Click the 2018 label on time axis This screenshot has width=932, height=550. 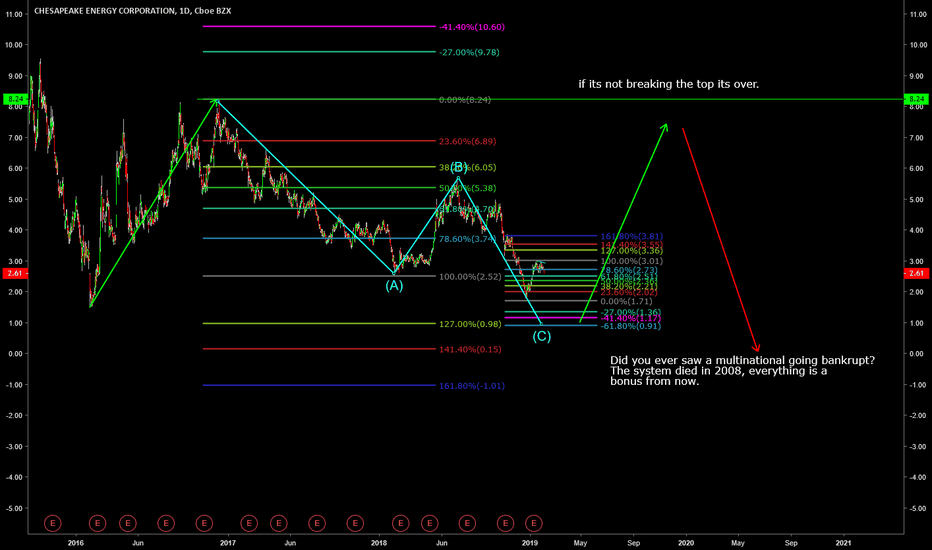click(x=379, y=543)
